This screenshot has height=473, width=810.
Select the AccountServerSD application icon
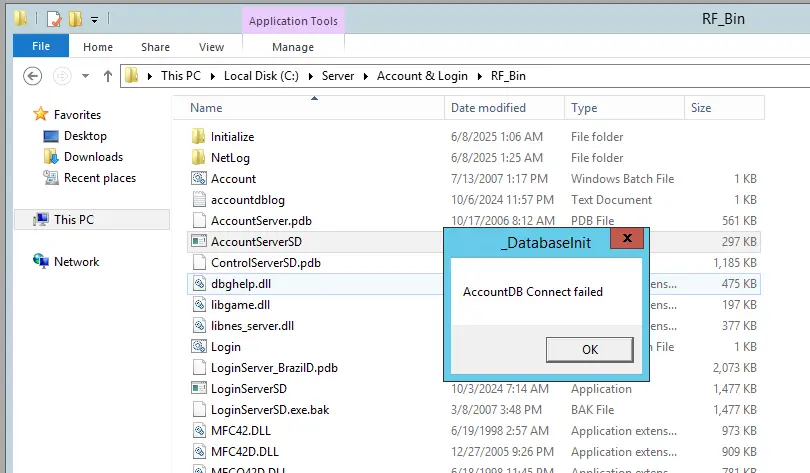pos(199,241)
